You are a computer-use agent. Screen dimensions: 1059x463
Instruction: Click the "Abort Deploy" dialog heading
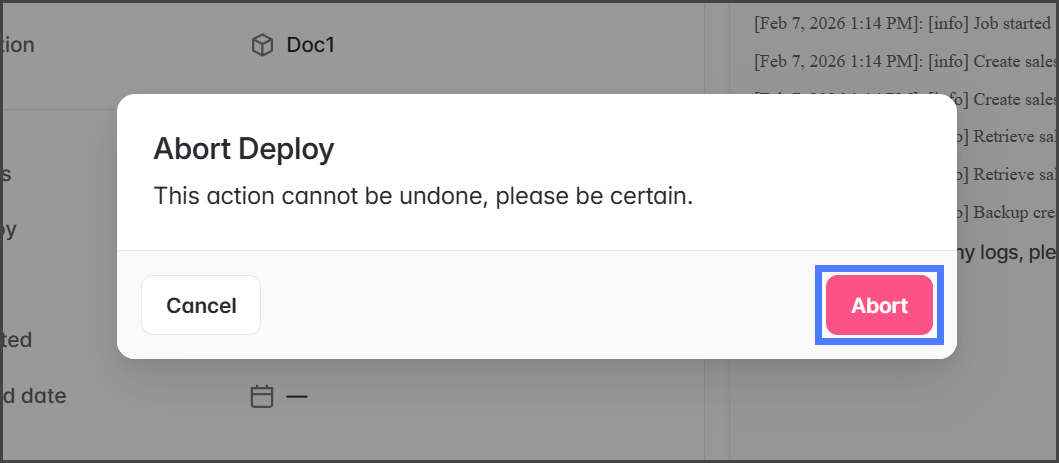243,150
